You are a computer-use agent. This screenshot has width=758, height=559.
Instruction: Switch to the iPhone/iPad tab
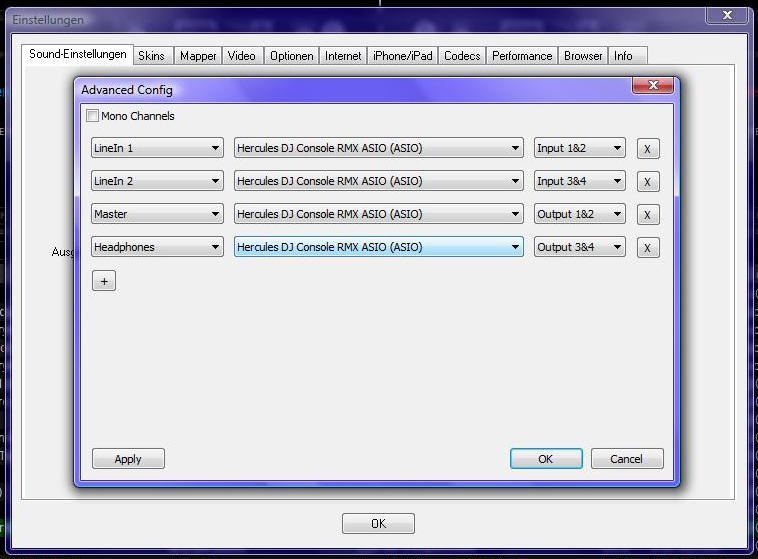click(x=403, y=56)
